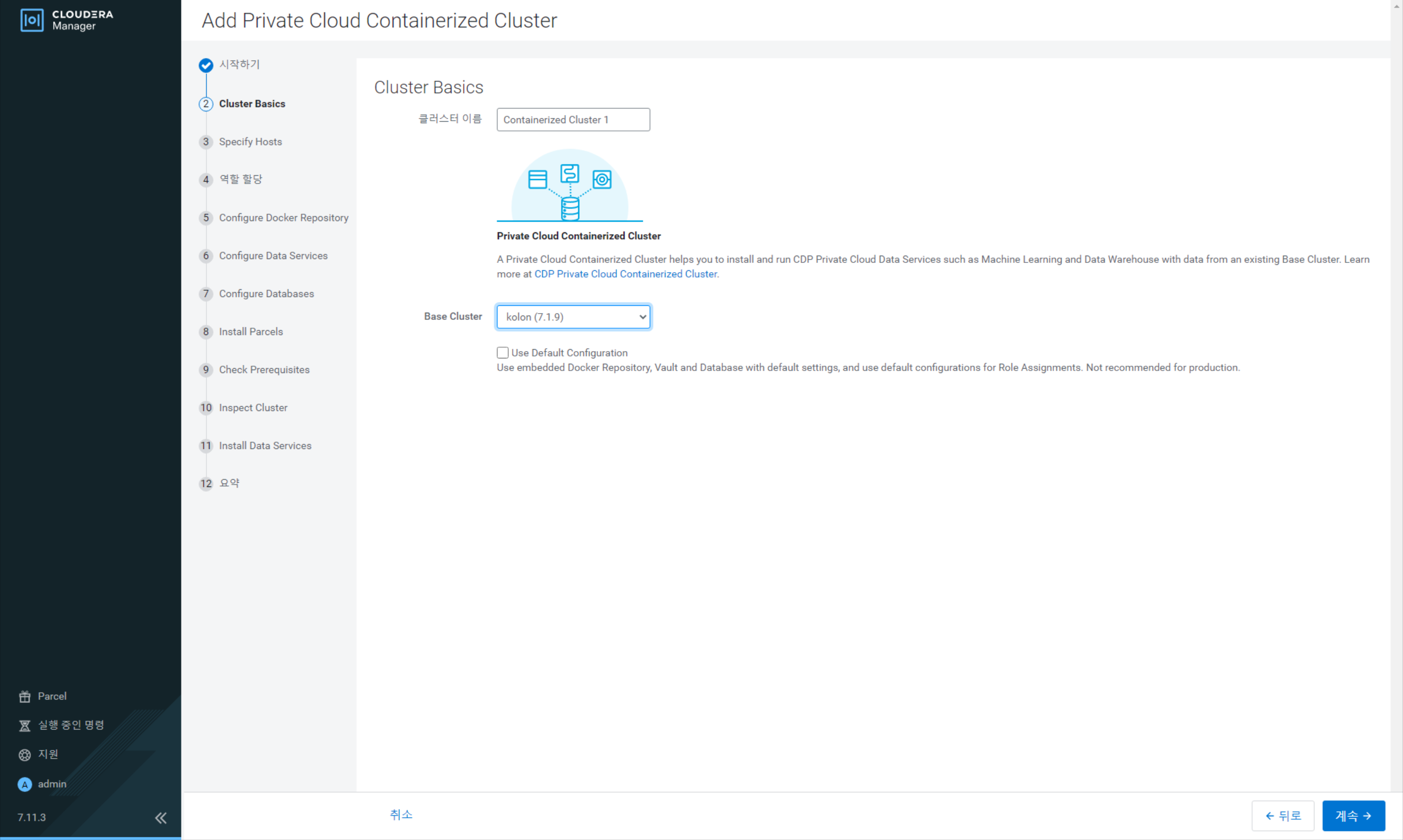Jump to Configure Data Services step

pyautogui.click(x=273, y=256)
